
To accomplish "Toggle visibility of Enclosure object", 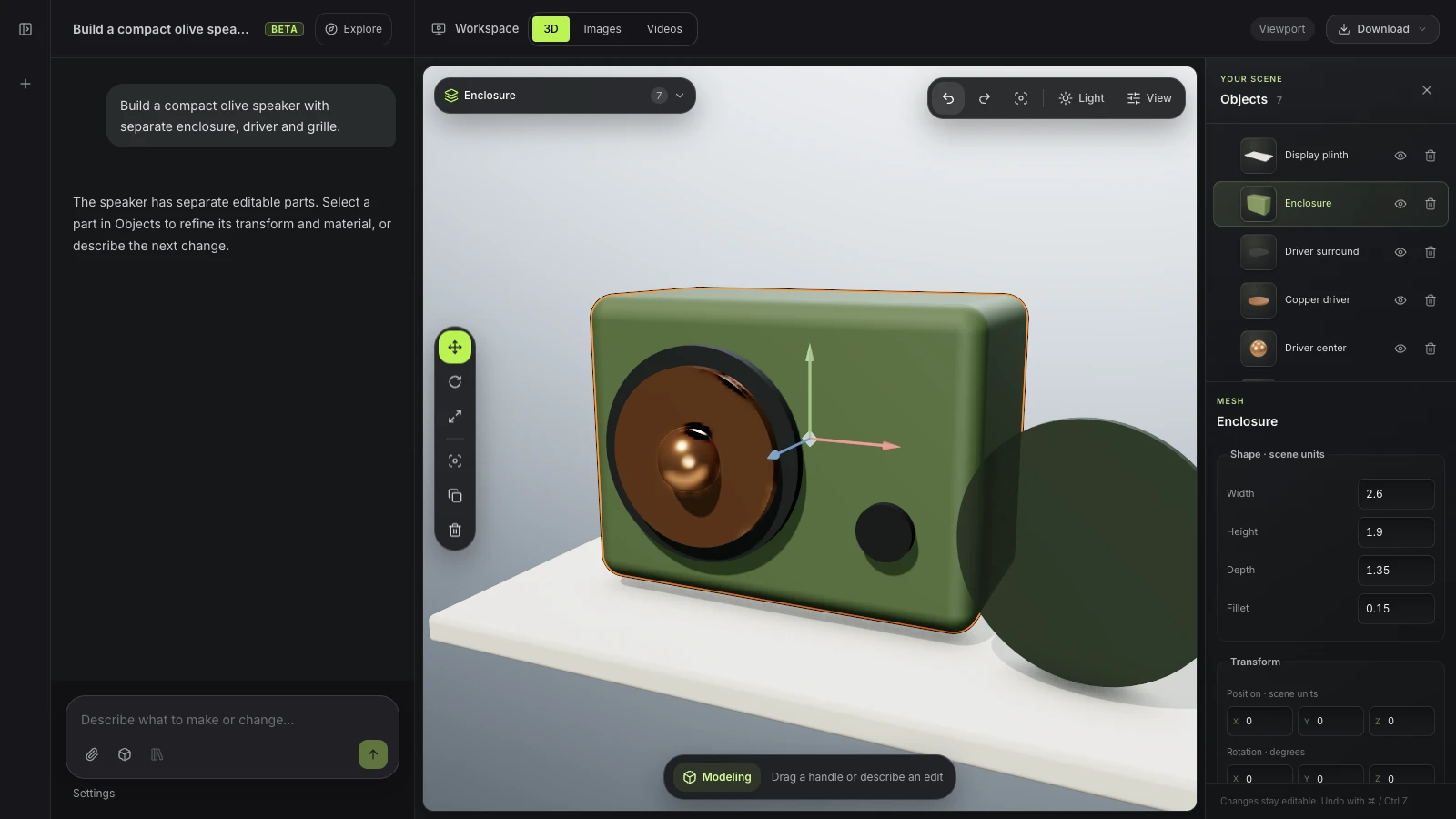I will [x=1400, y=204].
